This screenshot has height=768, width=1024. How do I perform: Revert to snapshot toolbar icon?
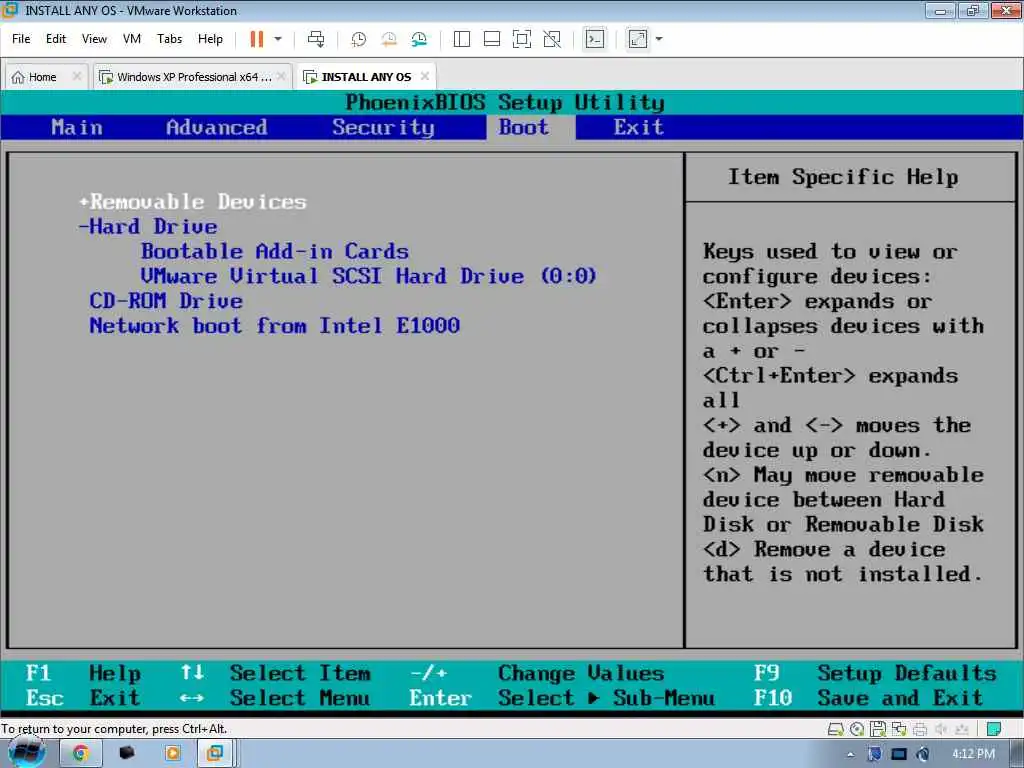point(389,39)
